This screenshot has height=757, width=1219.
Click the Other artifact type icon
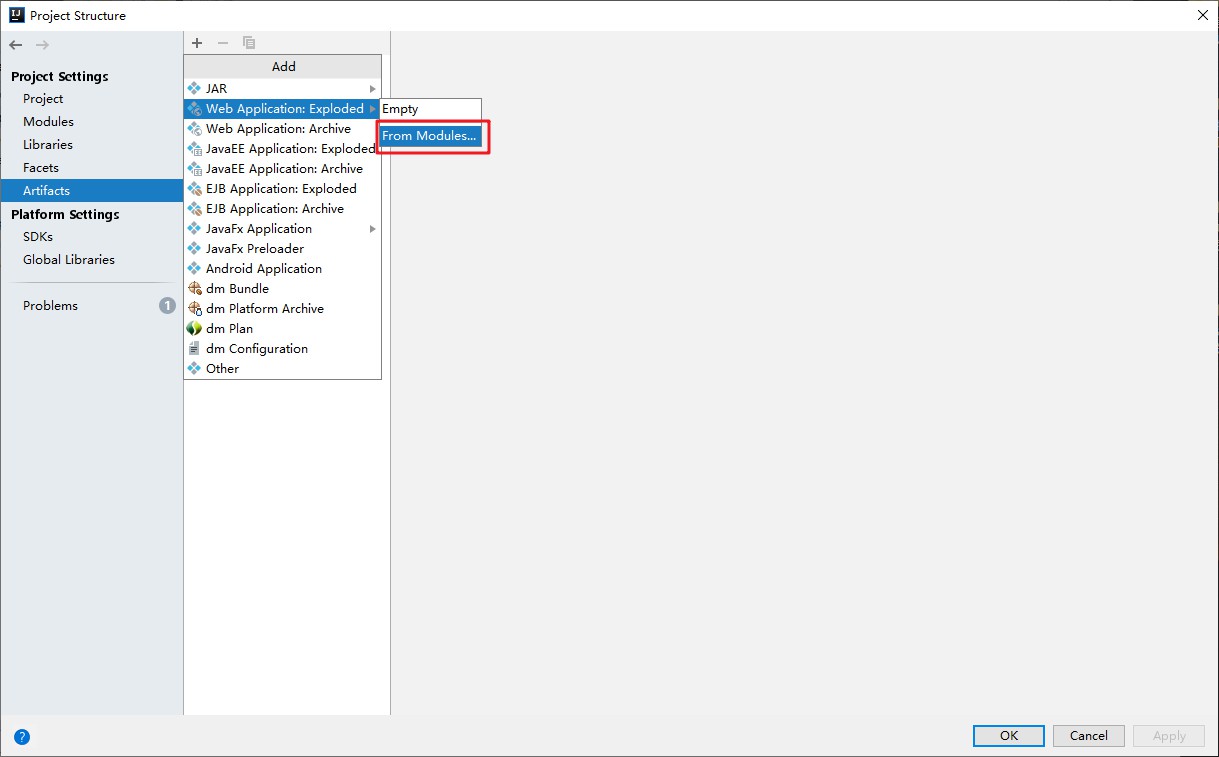(194, 369)
